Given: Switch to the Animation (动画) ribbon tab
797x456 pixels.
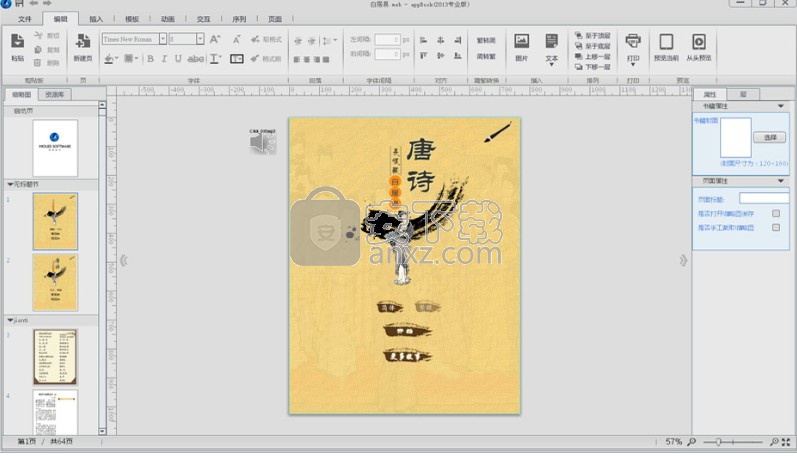Looking at the screenshot, I should (168, 19).
